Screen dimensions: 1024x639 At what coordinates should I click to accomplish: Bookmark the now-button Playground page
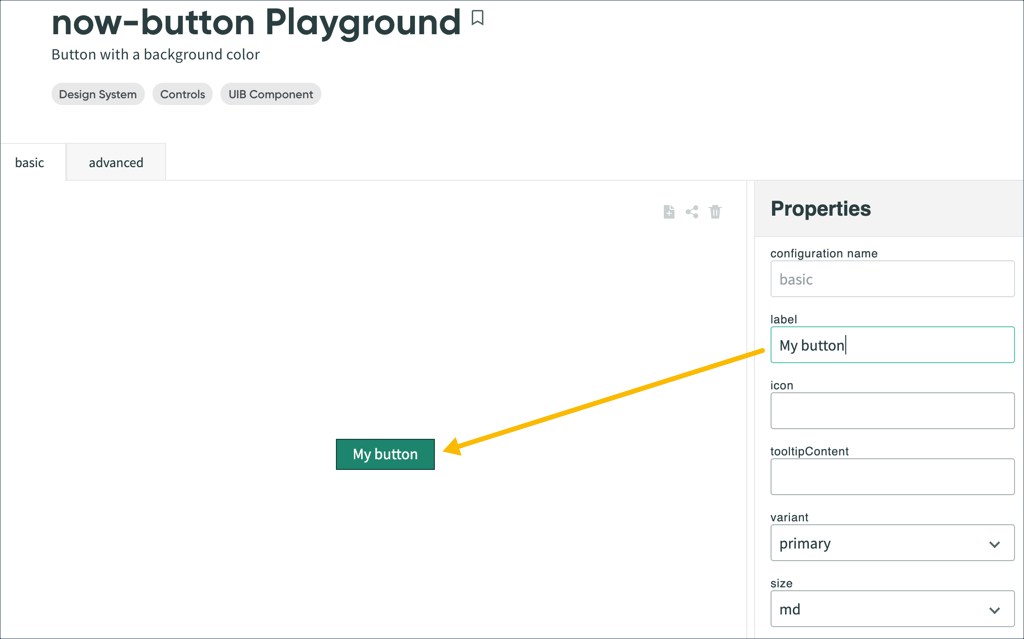point(476,17)
